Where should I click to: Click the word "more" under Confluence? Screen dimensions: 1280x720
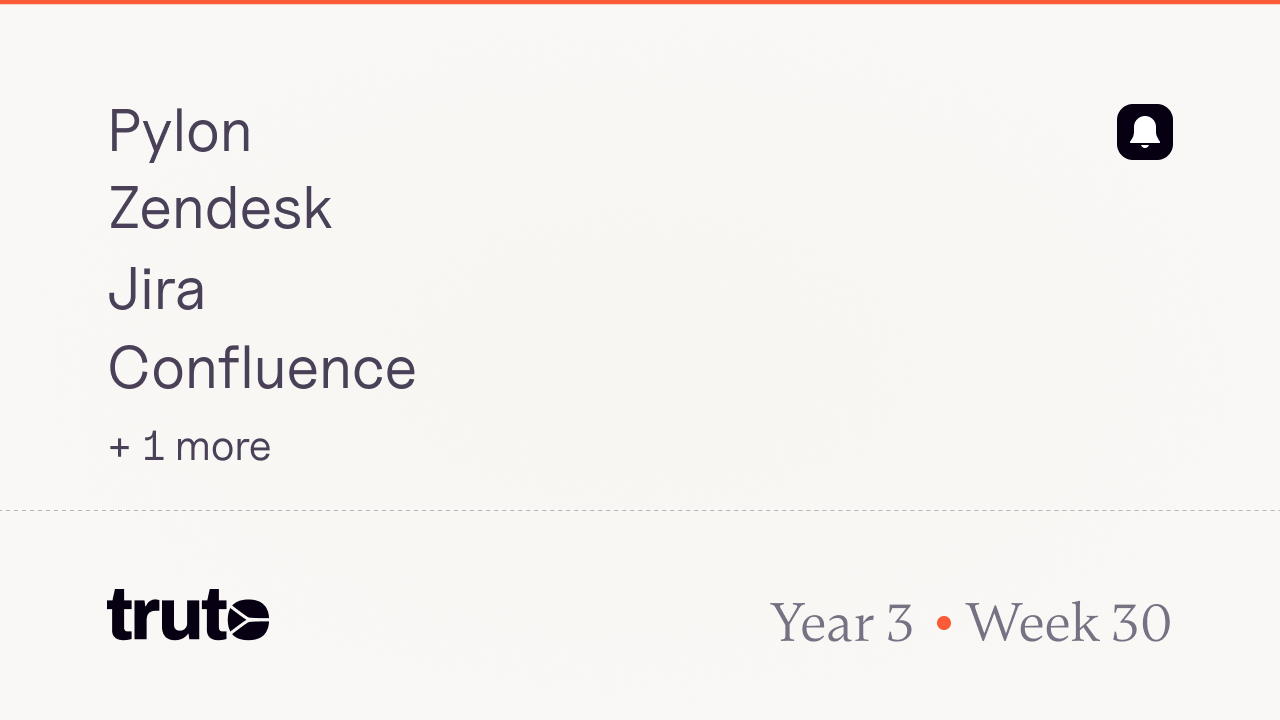223,447
